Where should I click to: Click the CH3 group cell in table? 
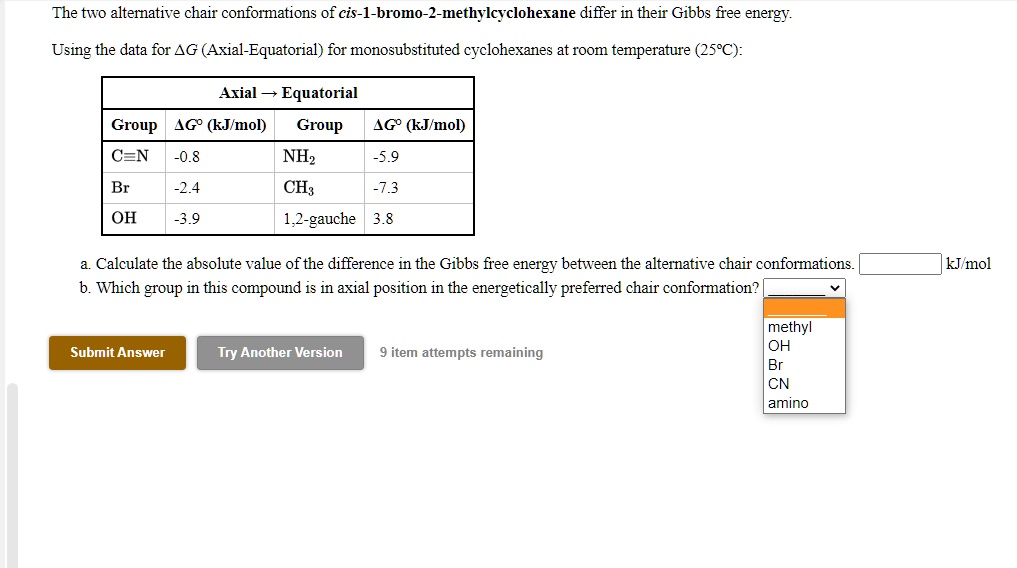pyautogui.click(x=298, y=188)
